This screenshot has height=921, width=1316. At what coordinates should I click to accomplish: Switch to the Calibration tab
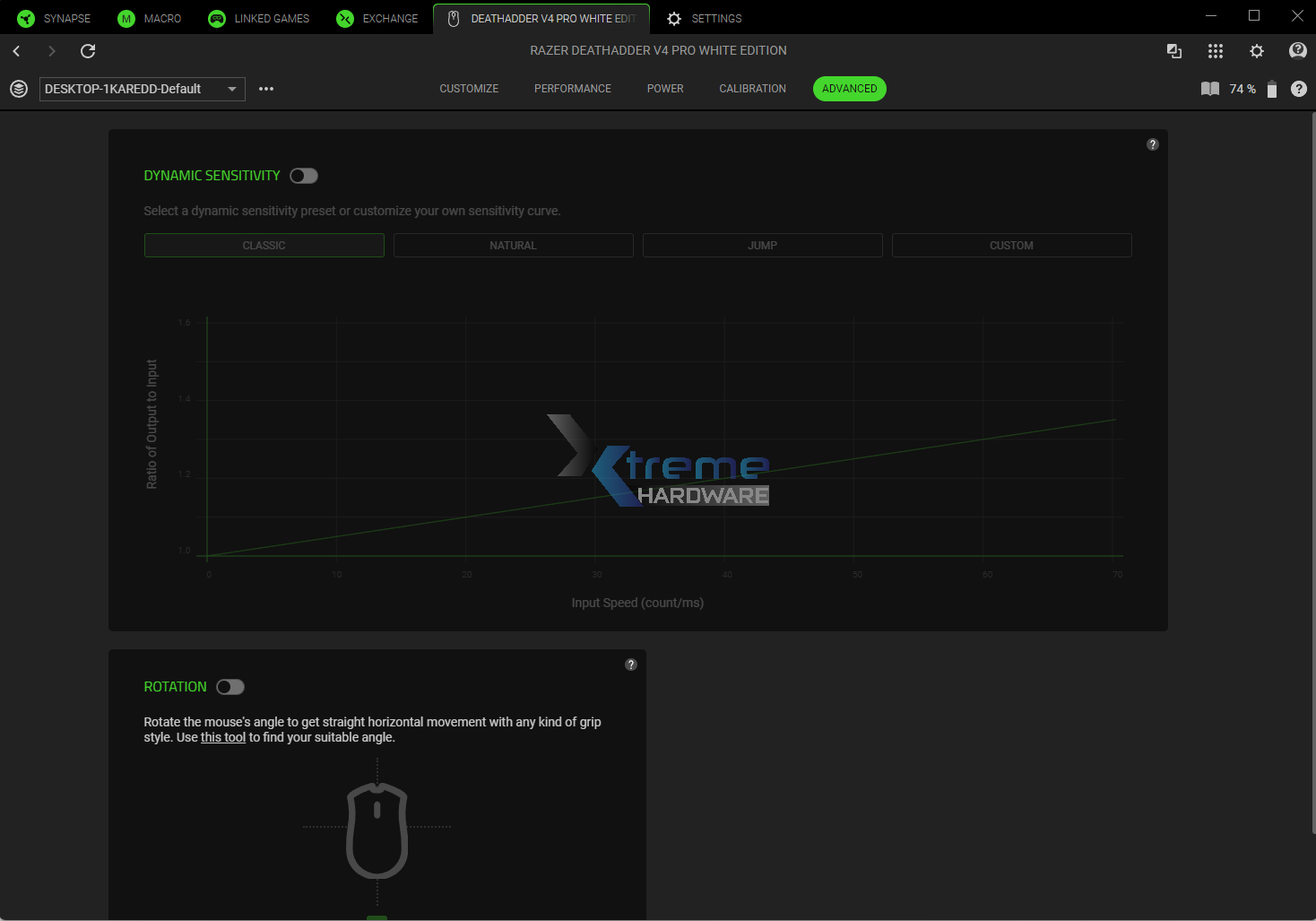click(752, 88)
